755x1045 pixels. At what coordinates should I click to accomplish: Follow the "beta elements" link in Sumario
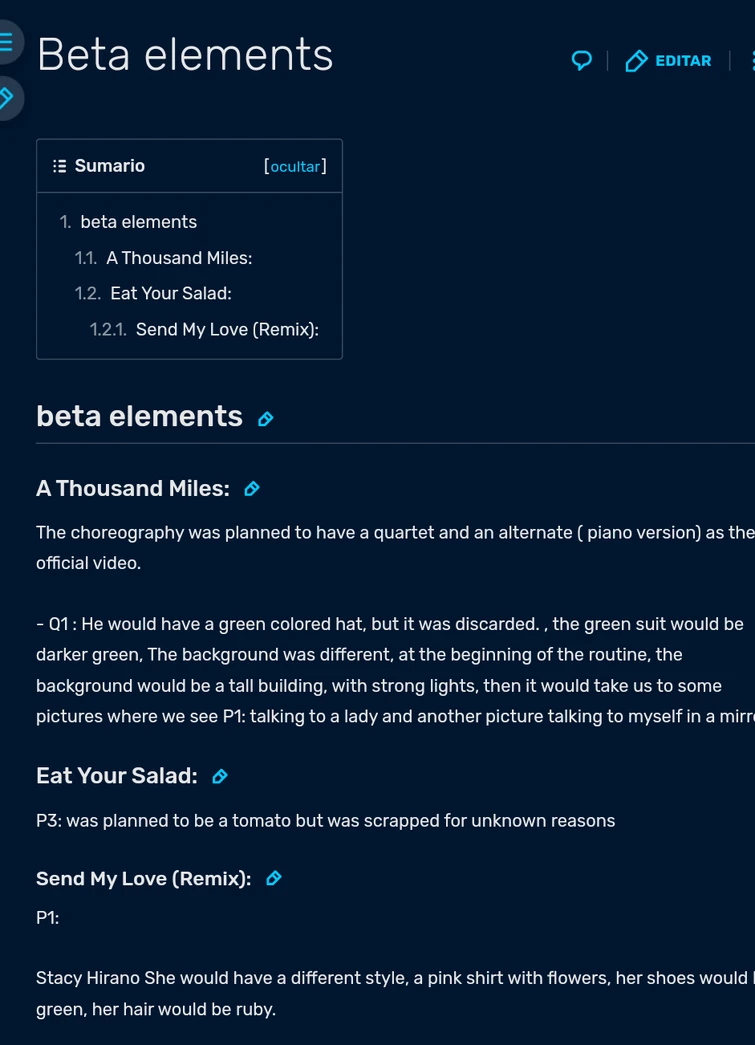click(138, 221)
